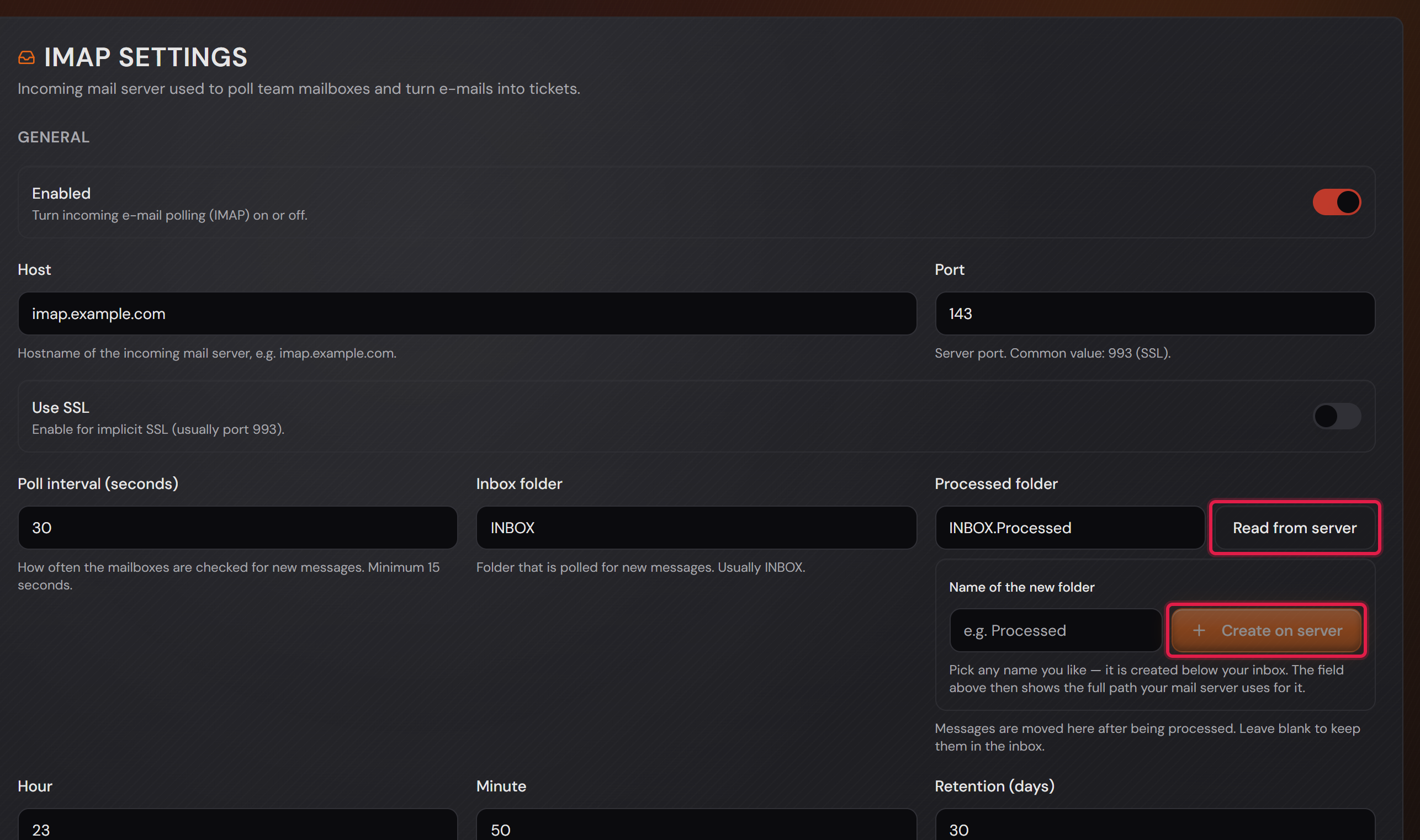The width and height of the screenshot is (1420, 840).
Task: Click the Processed folder label
Action: tap(996, 483)
